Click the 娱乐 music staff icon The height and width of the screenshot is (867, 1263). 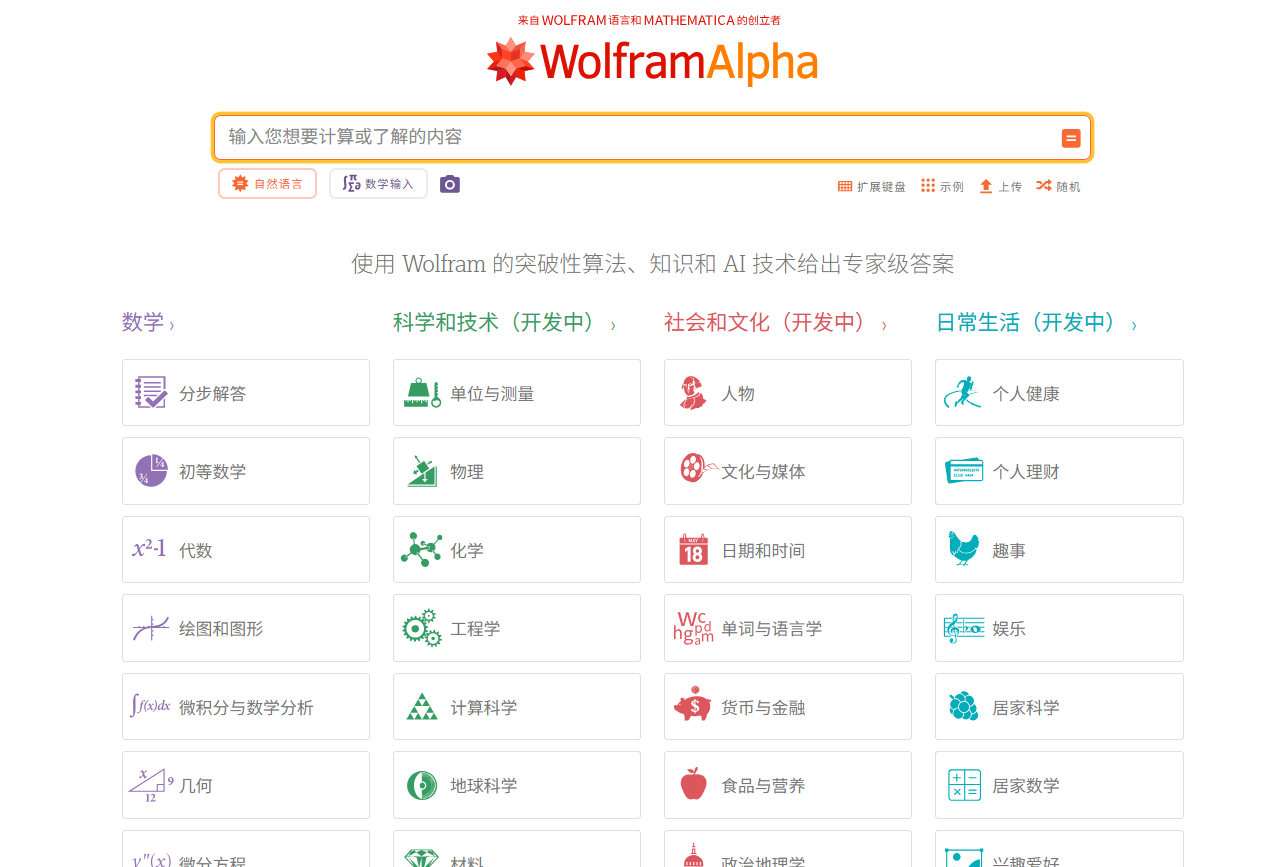(964, 628)
